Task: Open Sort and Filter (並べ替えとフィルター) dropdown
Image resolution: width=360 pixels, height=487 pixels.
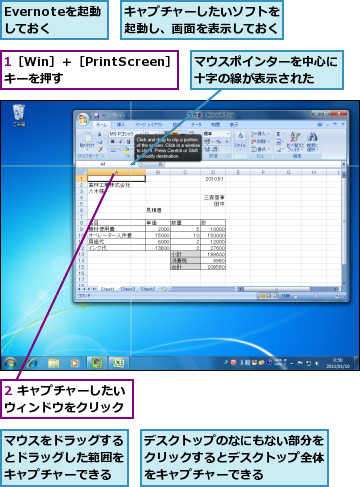Action: (295, 142)
